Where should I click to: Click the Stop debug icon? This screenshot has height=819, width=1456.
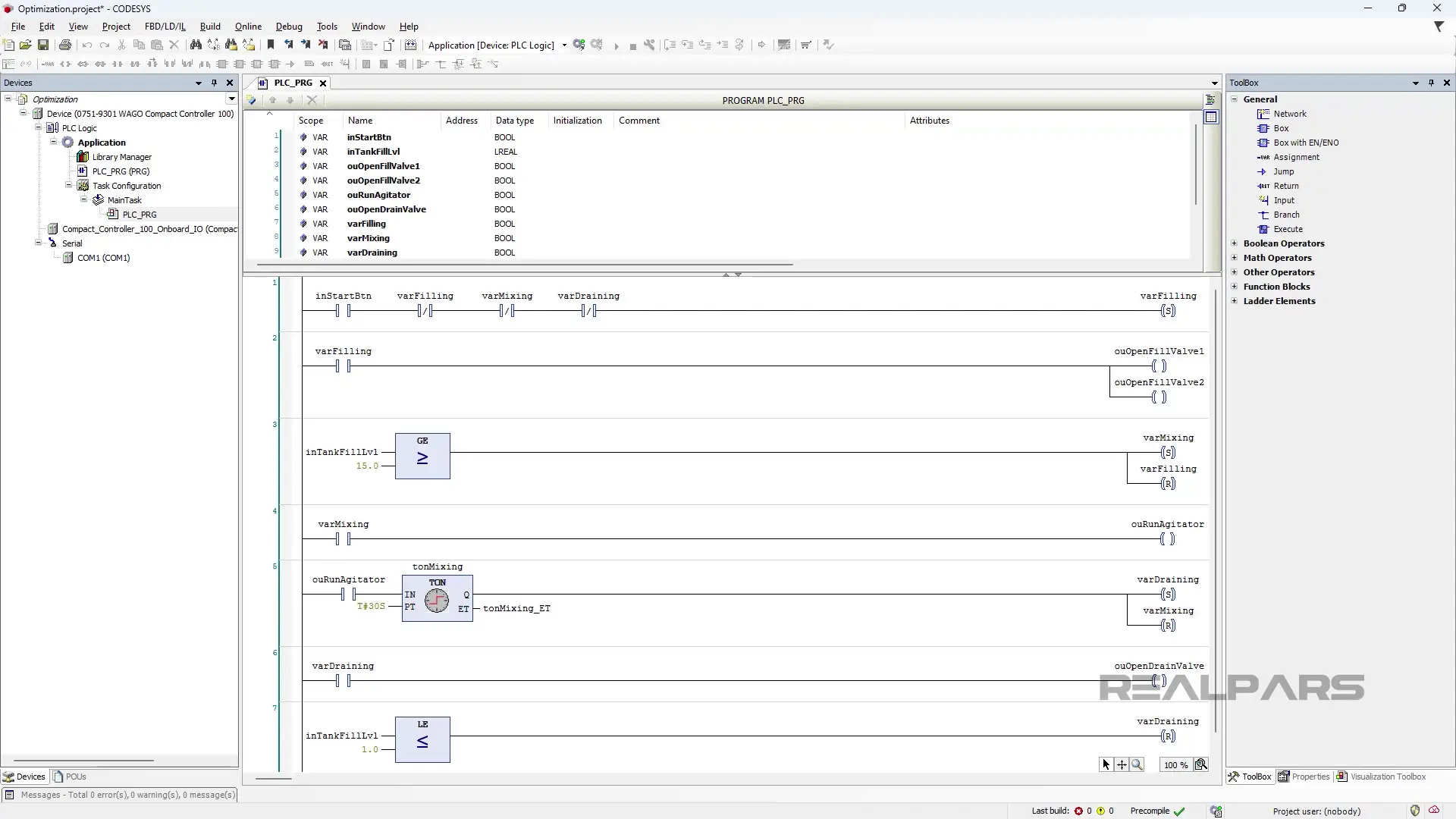coord(633,45)
